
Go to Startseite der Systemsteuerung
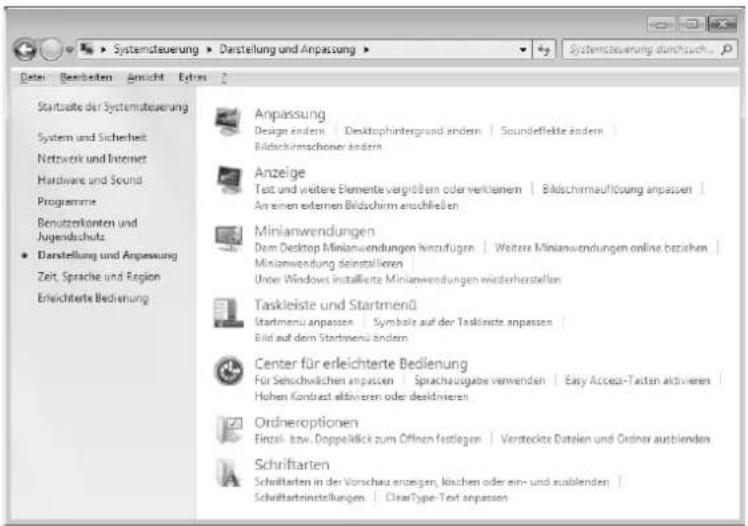tap(113, 107)
